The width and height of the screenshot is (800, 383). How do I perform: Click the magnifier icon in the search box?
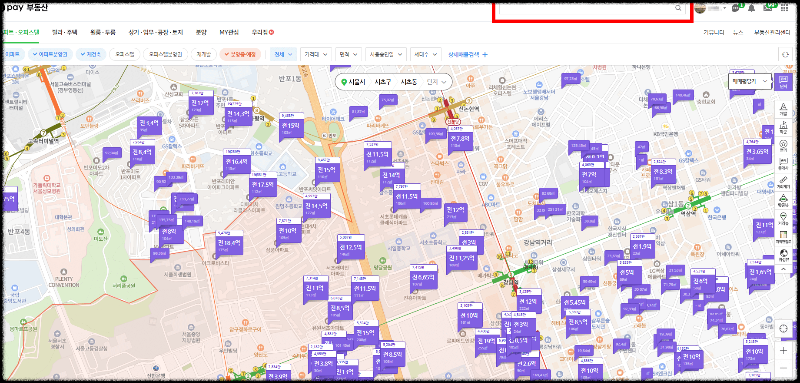pos(678,8)
